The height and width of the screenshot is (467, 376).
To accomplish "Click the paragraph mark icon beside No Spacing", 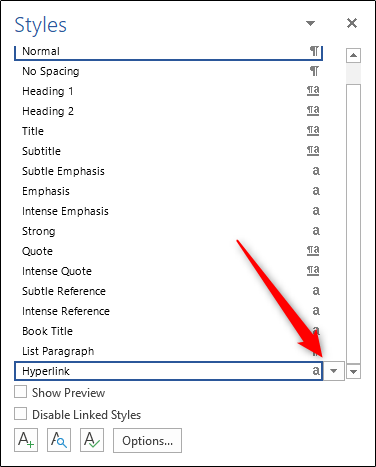I will click(x=314, y=71).
